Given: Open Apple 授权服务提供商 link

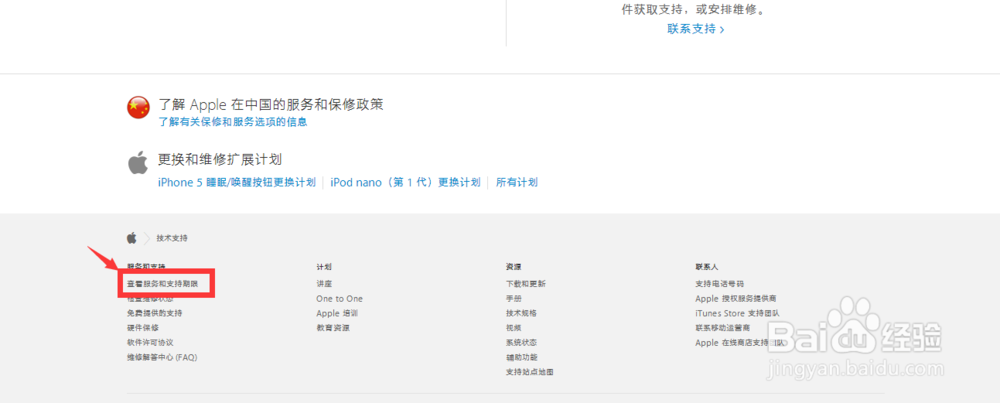Looking at the screenshot, I should (x=736, y=298).
